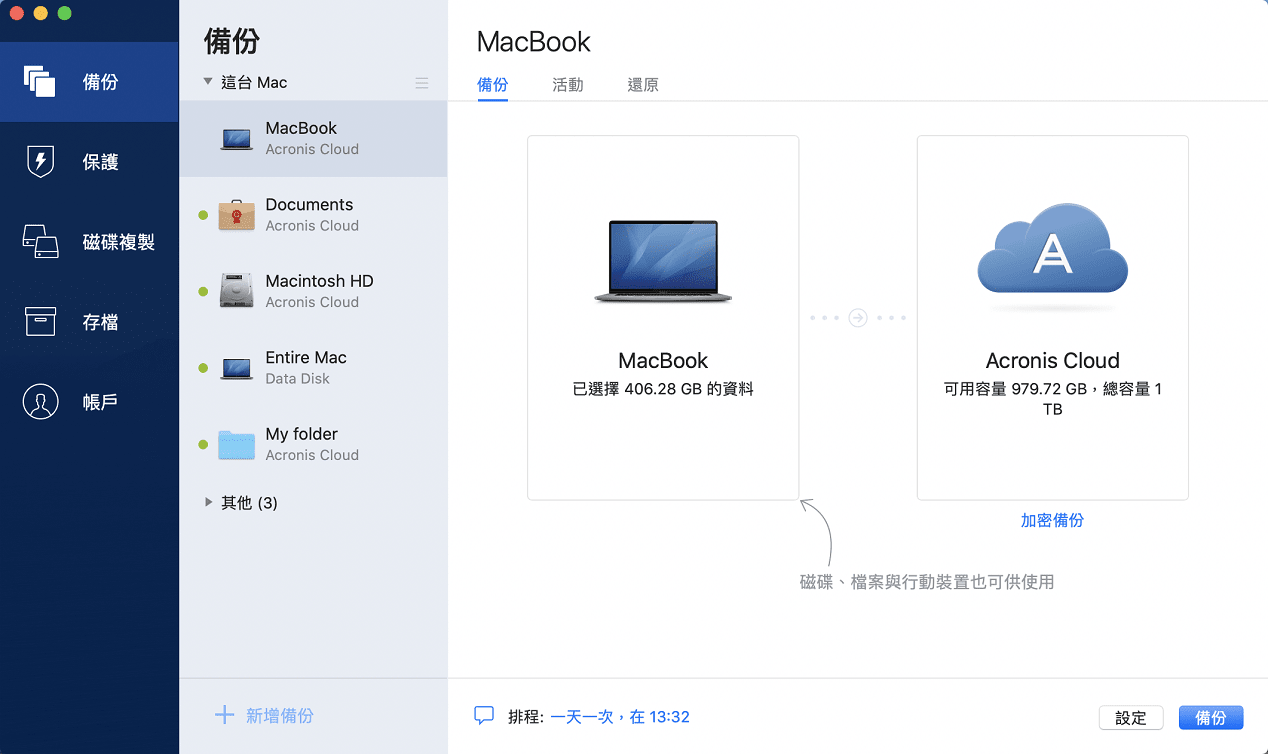
Task: Click the green status dot beside My folder
Action: point(203,445)
